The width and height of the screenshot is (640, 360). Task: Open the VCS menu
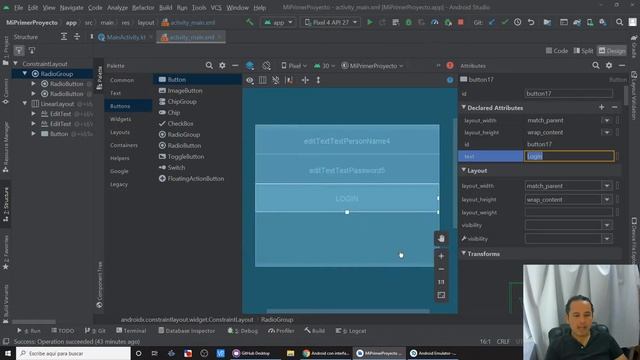click(216, 7)
